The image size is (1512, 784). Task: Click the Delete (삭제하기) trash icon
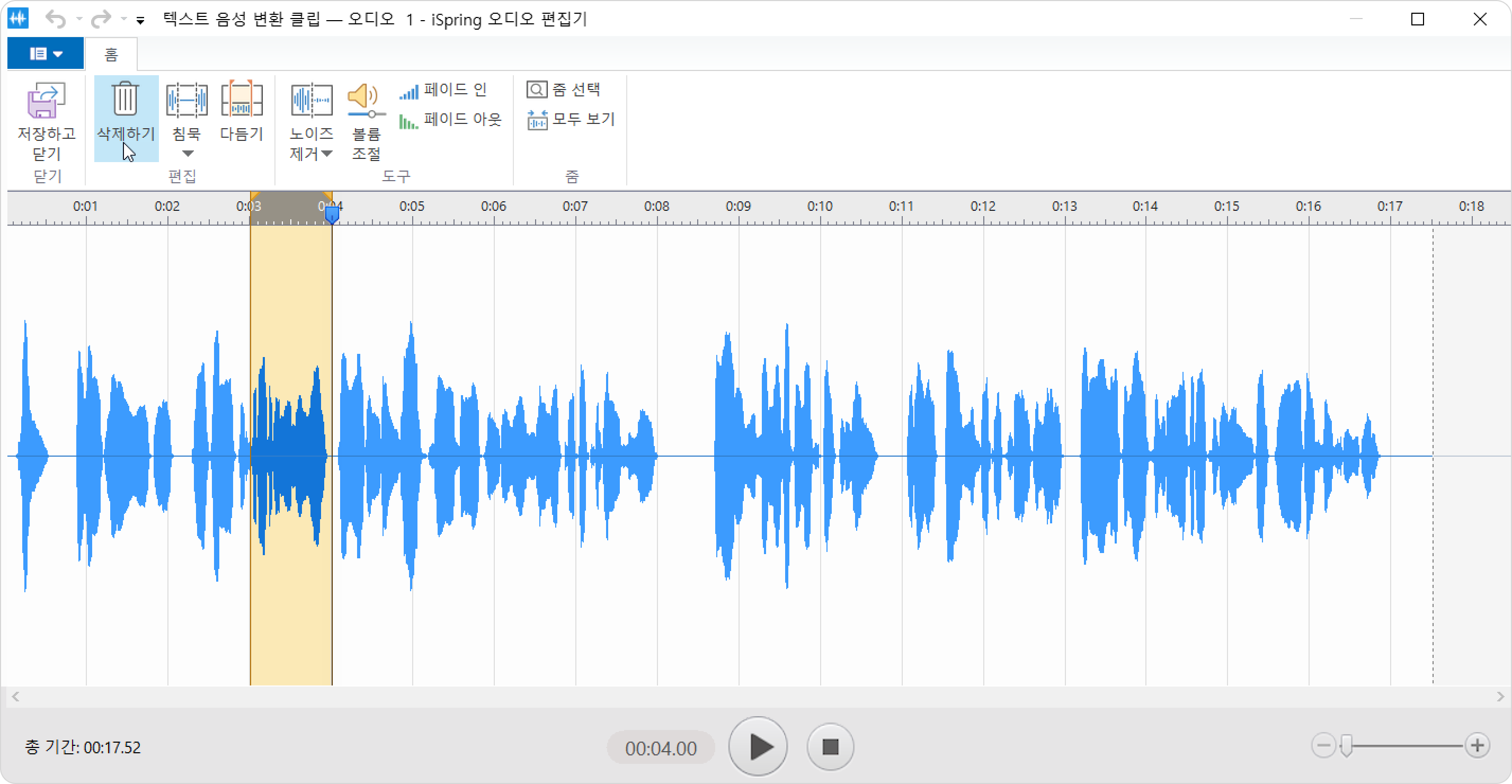click(x=125, y=99)
